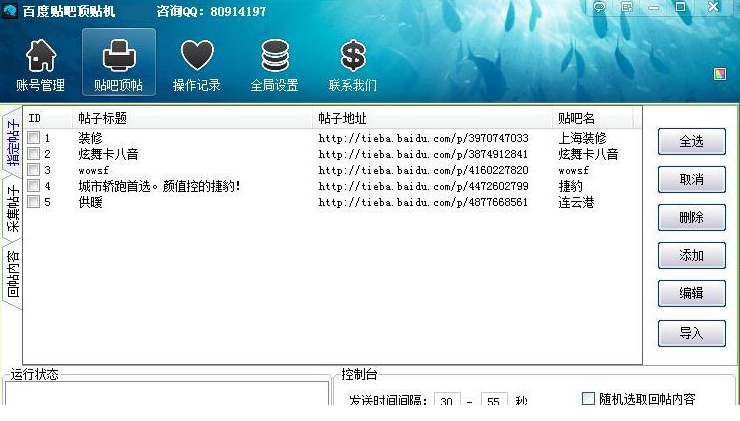This screenshot has width=740, height=421.
Task: Select 贴吧顶帖 printer icon
Action: 119,56
